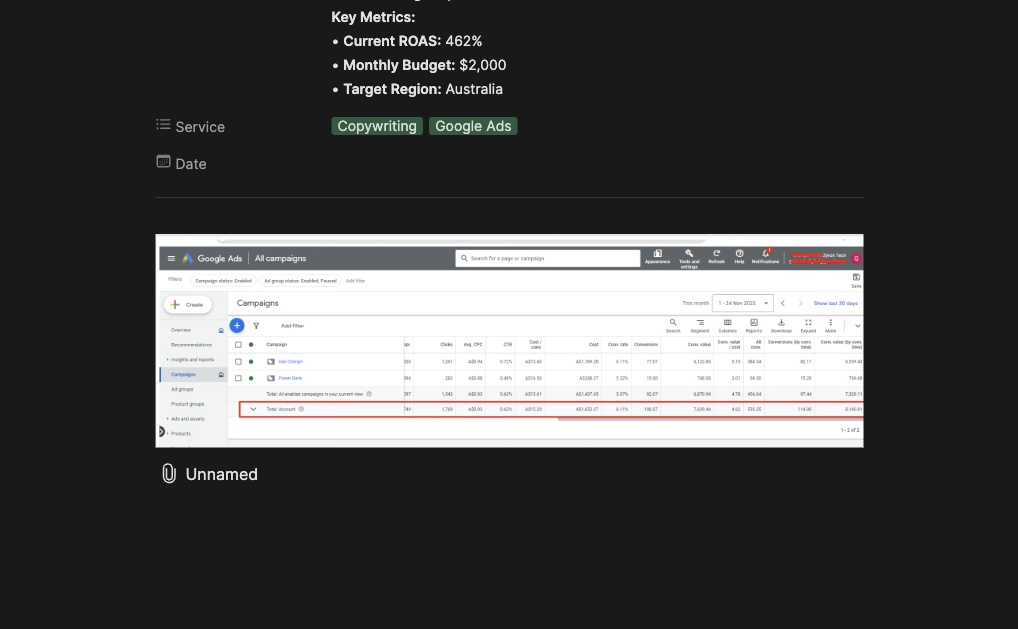This screenshot has width=1018, height=629.
Task: Open the Power Bank campaign link
Action: 290,378
